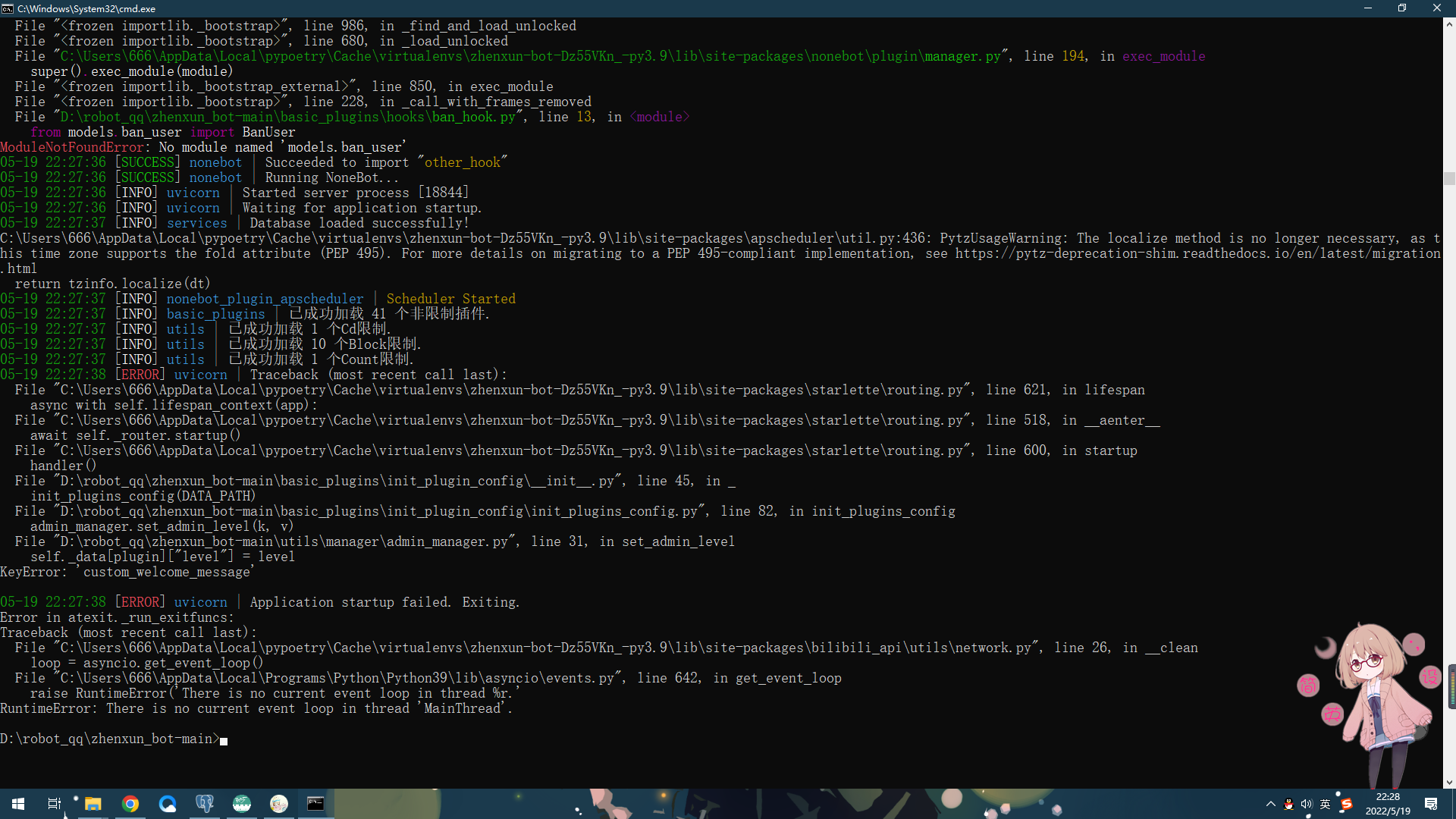Launch Snagit from the system tray

click(1346, 804)
